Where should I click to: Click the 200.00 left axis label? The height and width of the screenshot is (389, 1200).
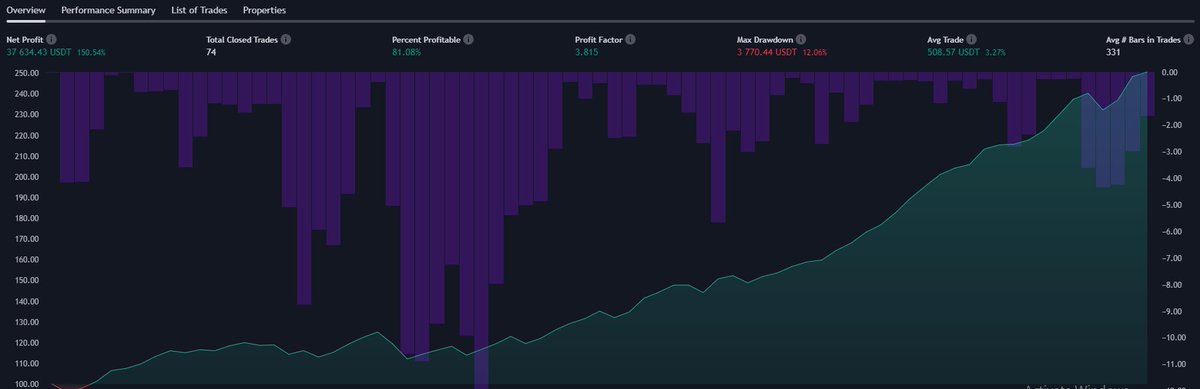[x=28, y=177]
